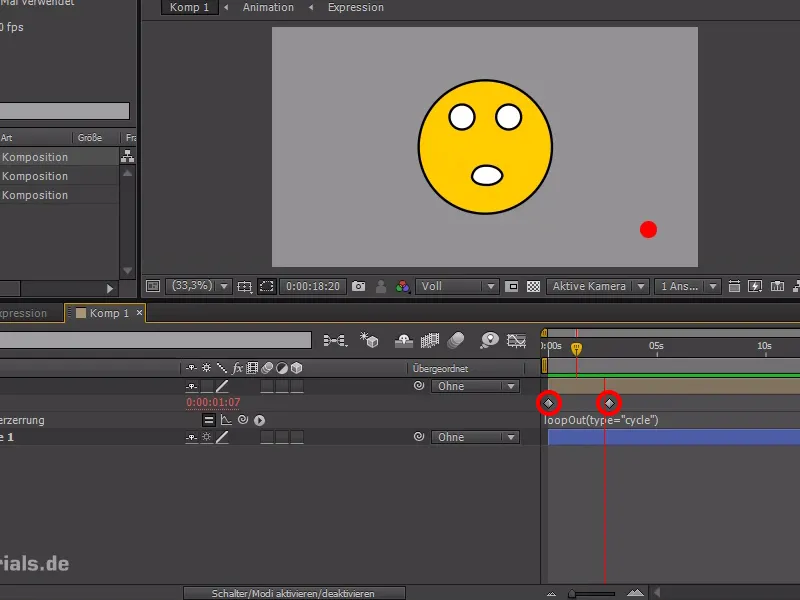Click the expression pick whip spiral

point(243,419)
